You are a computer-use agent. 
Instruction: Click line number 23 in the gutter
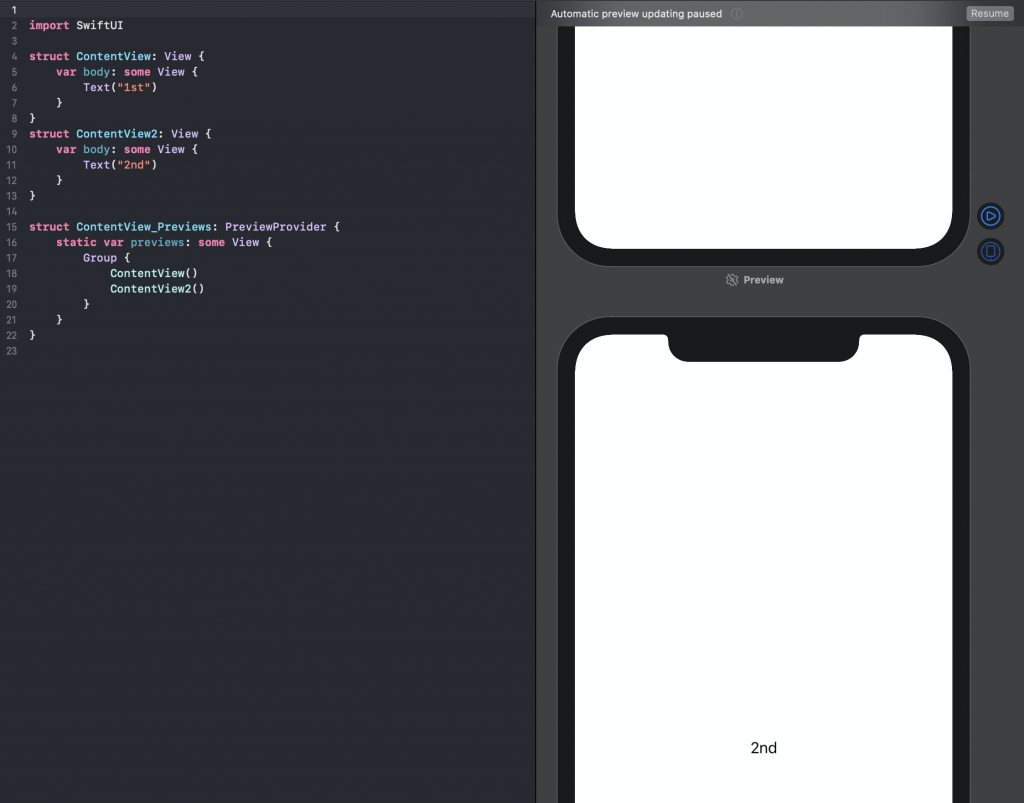(11, 351)
